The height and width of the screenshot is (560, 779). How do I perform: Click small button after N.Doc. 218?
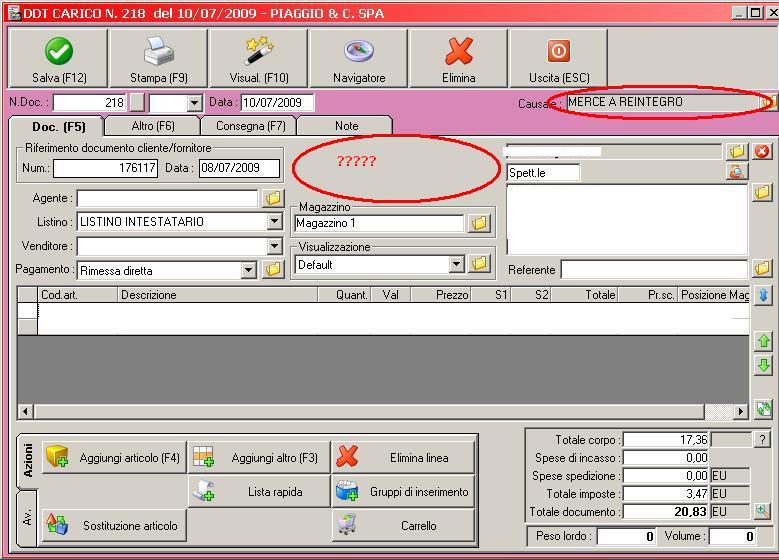(137, 103)
